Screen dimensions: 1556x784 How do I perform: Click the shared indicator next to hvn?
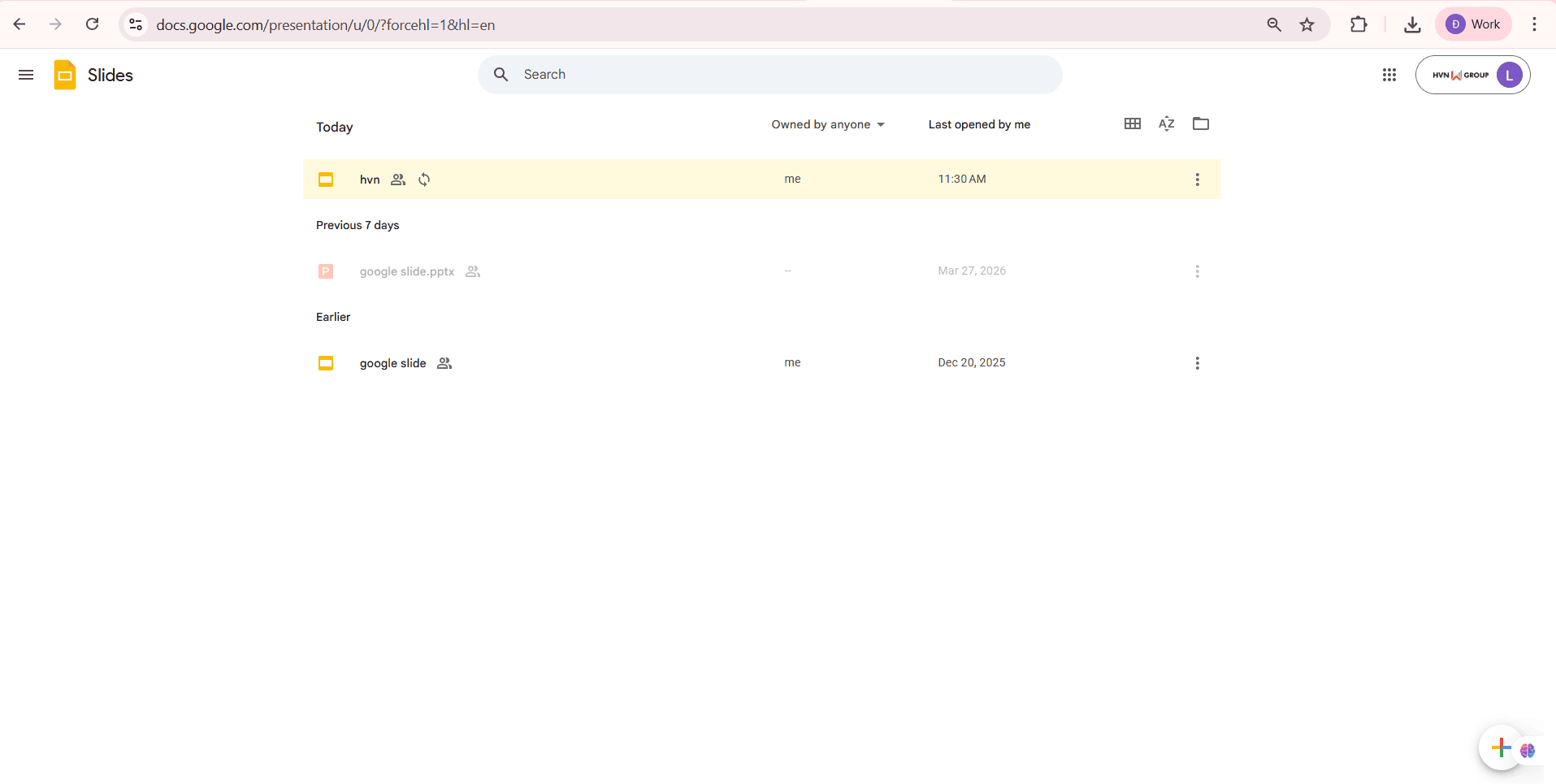point(398,180)
